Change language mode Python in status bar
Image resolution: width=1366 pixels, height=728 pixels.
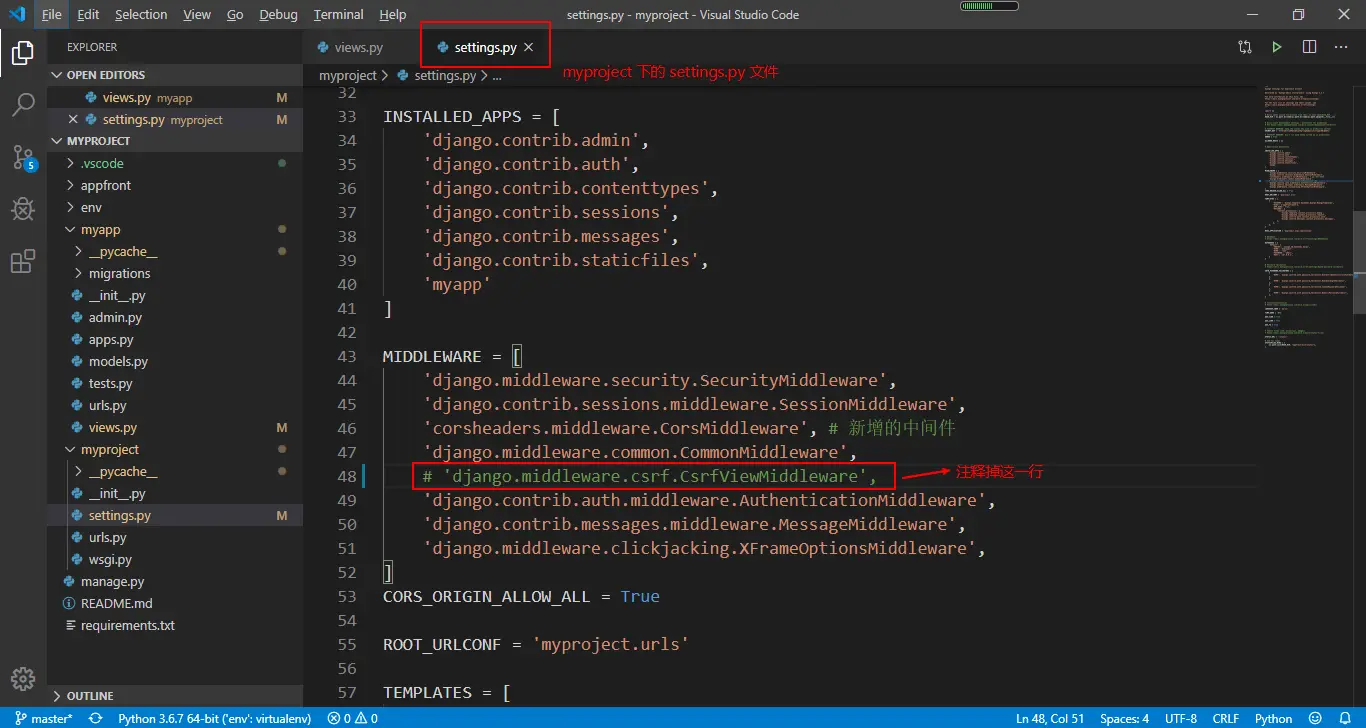1274,718
